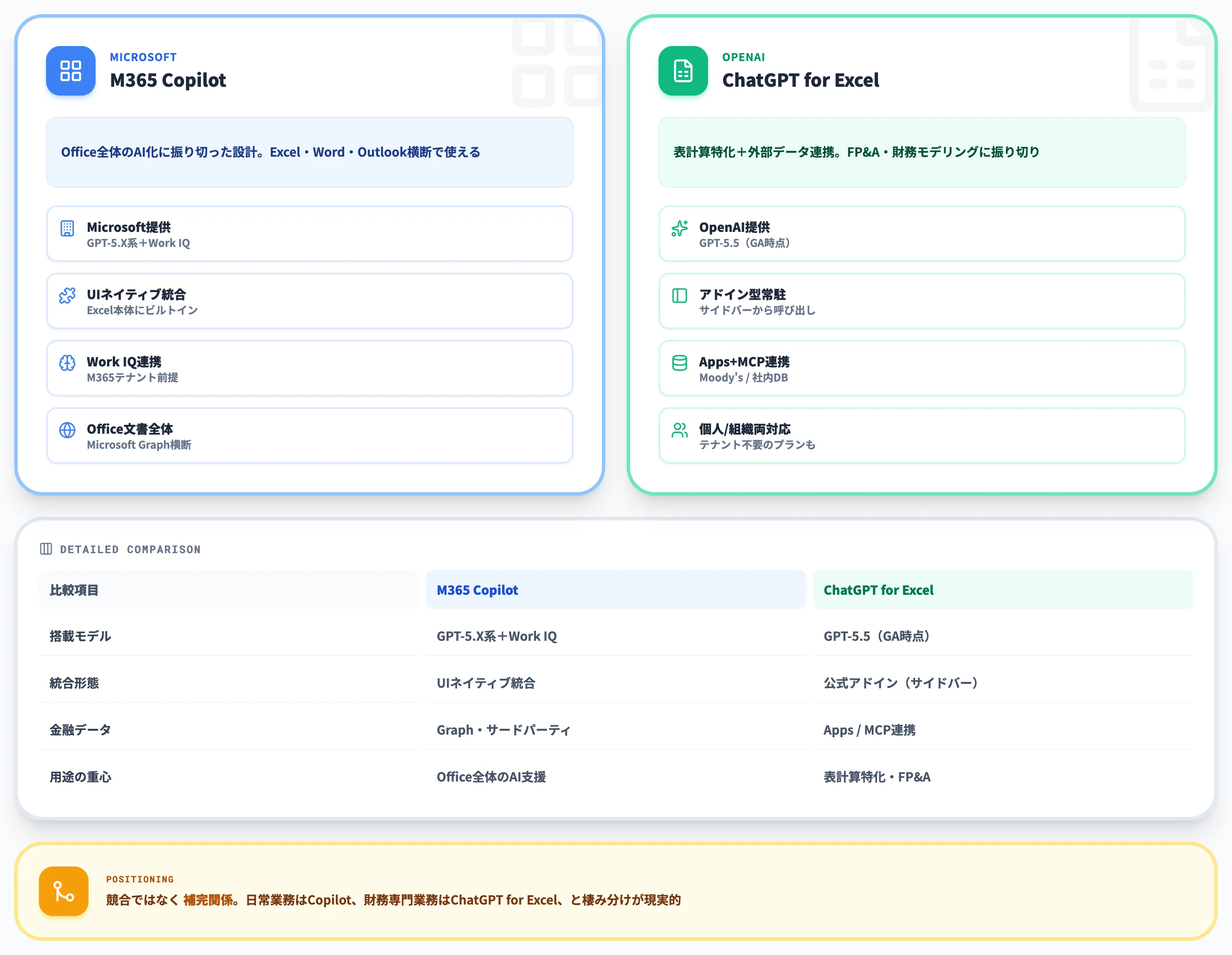The height and width of the screenshot is (955, 1232).
Task: Click the columns icon next to DETAILED COMPARISON
Action: pyautogui.click(x=46, y=549)
